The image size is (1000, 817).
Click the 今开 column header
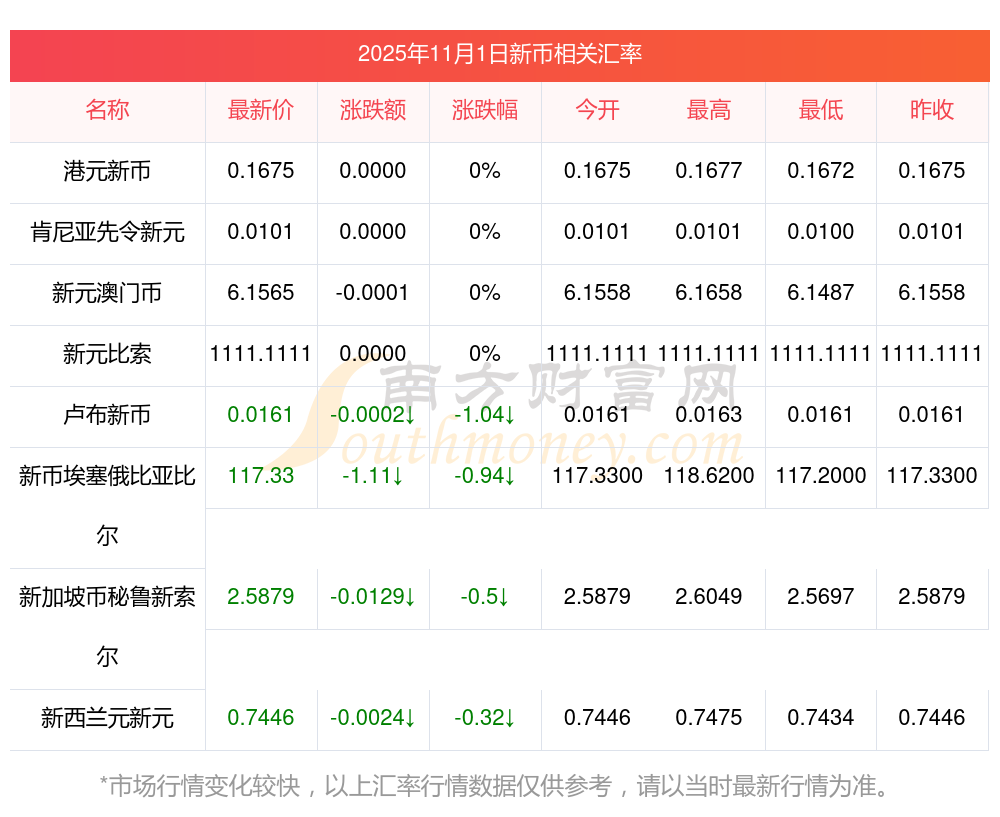point(597,110)
